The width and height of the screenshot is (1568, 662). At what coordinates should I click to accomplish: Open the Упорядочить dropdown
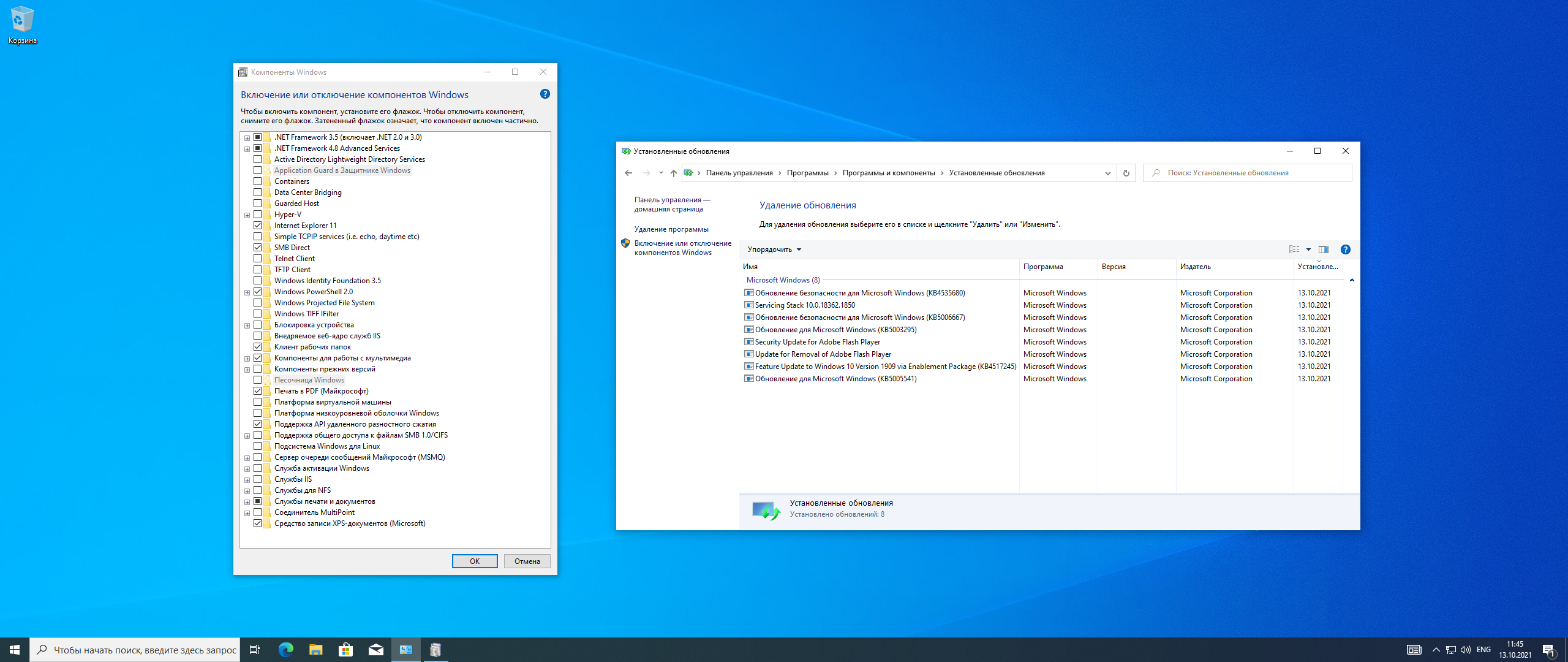[x=774, y=249]
